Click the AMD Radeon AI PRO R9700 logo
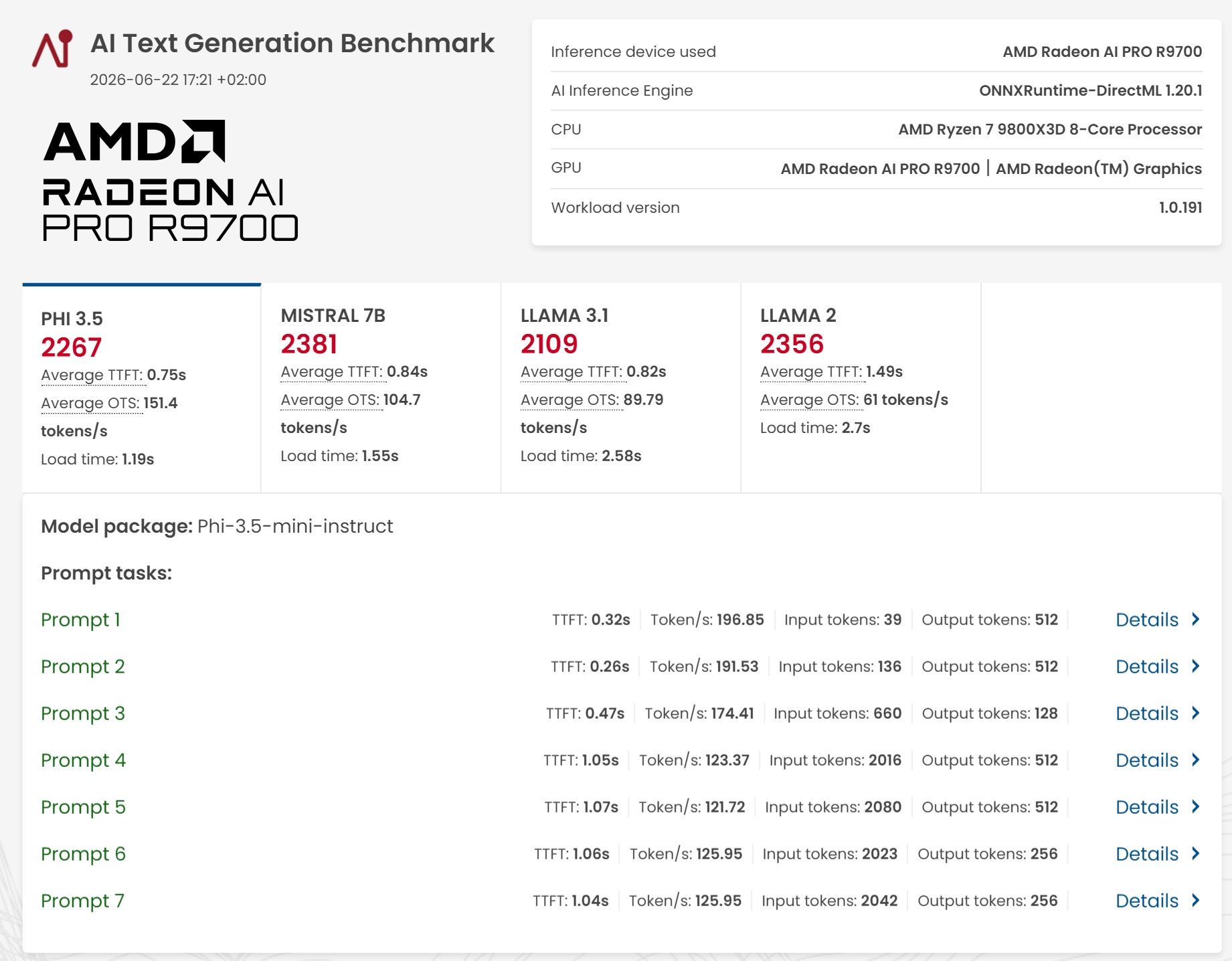 point(171,181)
